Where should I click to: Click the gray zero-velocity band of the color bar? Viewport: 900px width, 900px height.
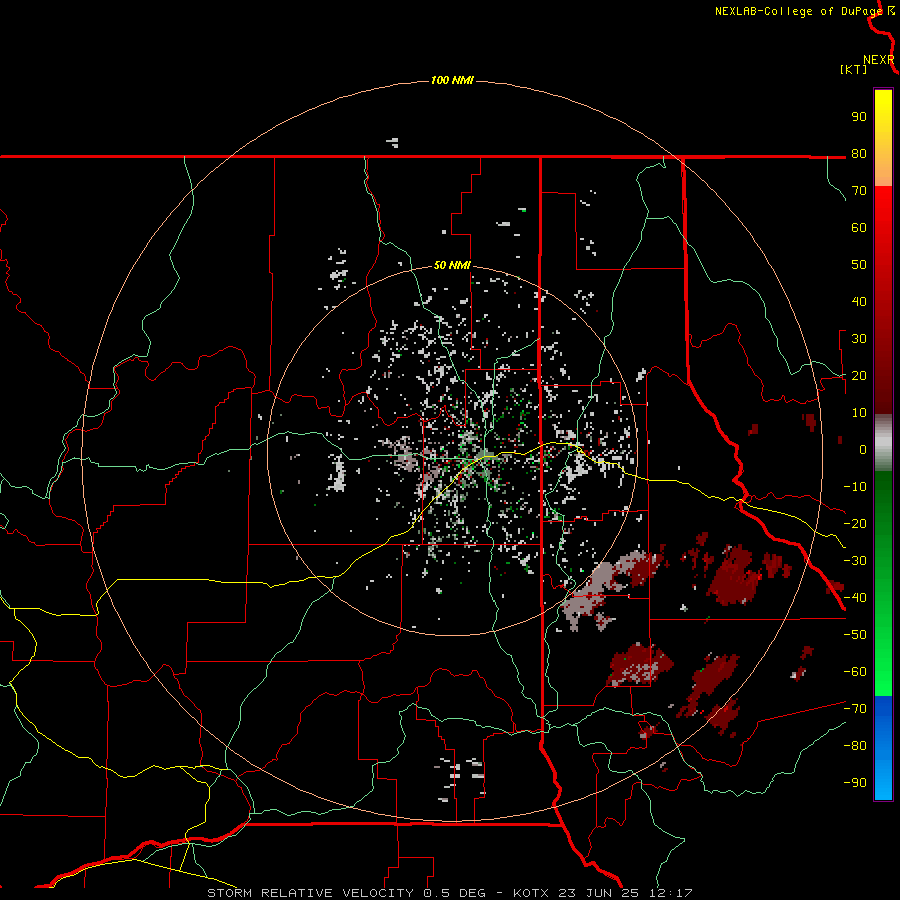(x=883, y=443)
